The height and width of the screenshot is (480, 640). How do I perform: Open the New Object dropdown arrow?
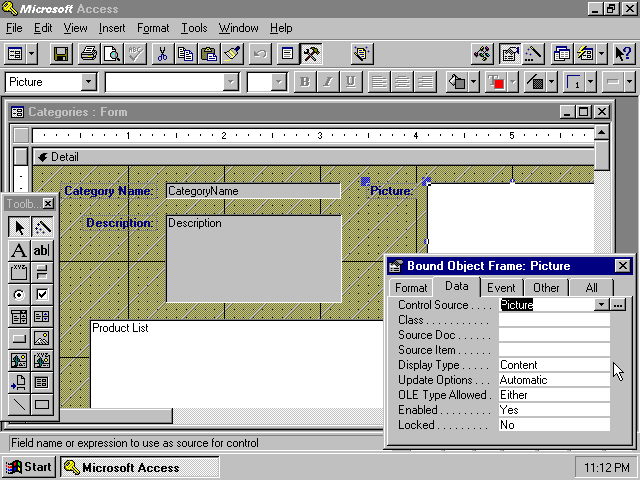pyautogui.click(x=601, y=54)
